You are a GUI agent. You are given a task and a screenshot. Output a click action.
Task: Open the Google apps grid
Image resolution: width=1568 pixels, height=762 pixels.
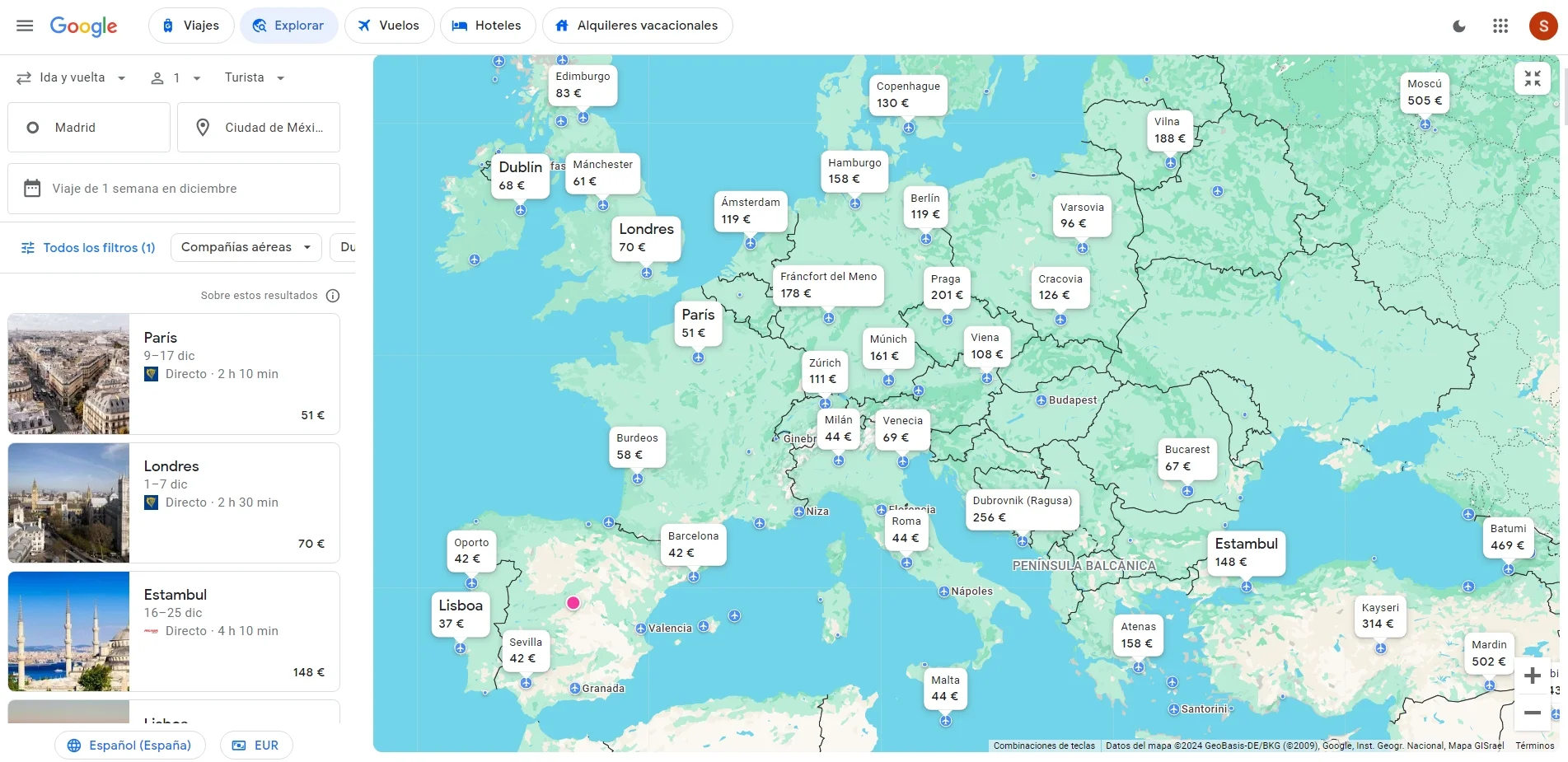click(x=1500, y=26)
